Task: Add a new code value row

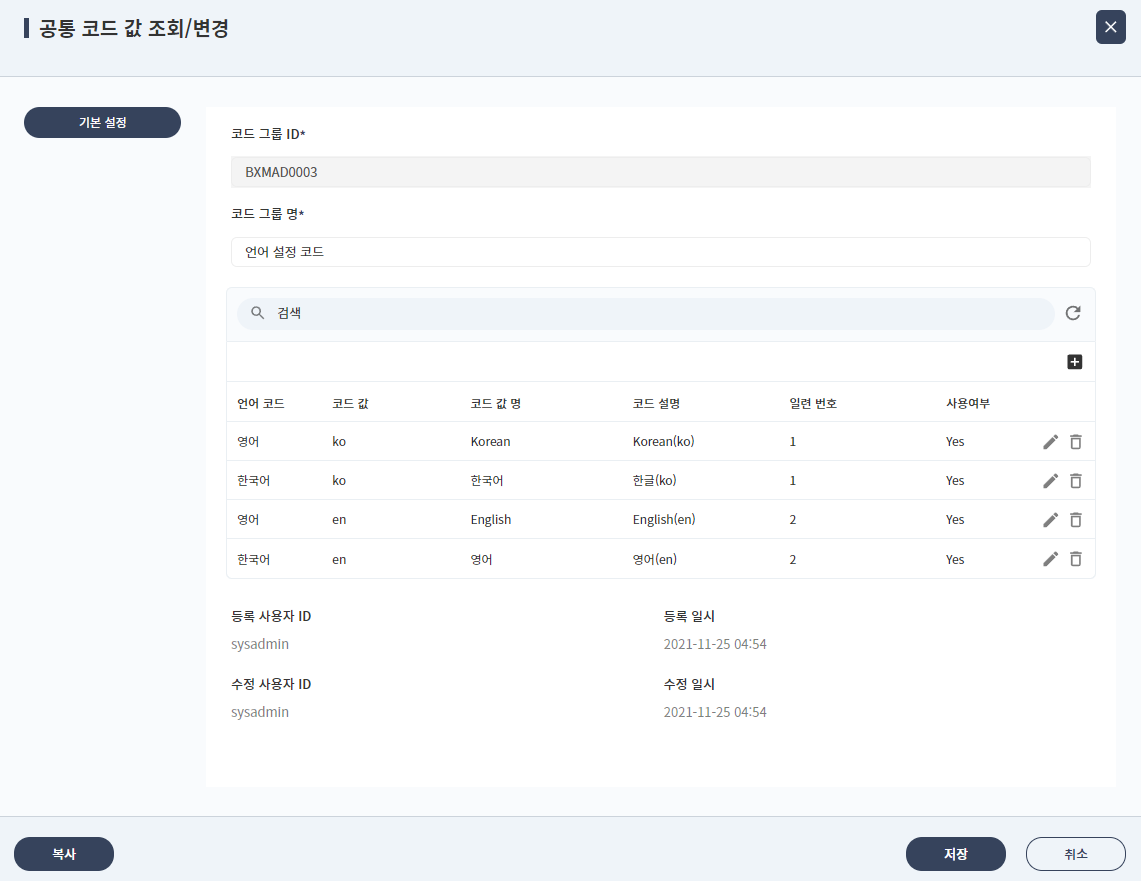Action: click(x=1075, y=361)
